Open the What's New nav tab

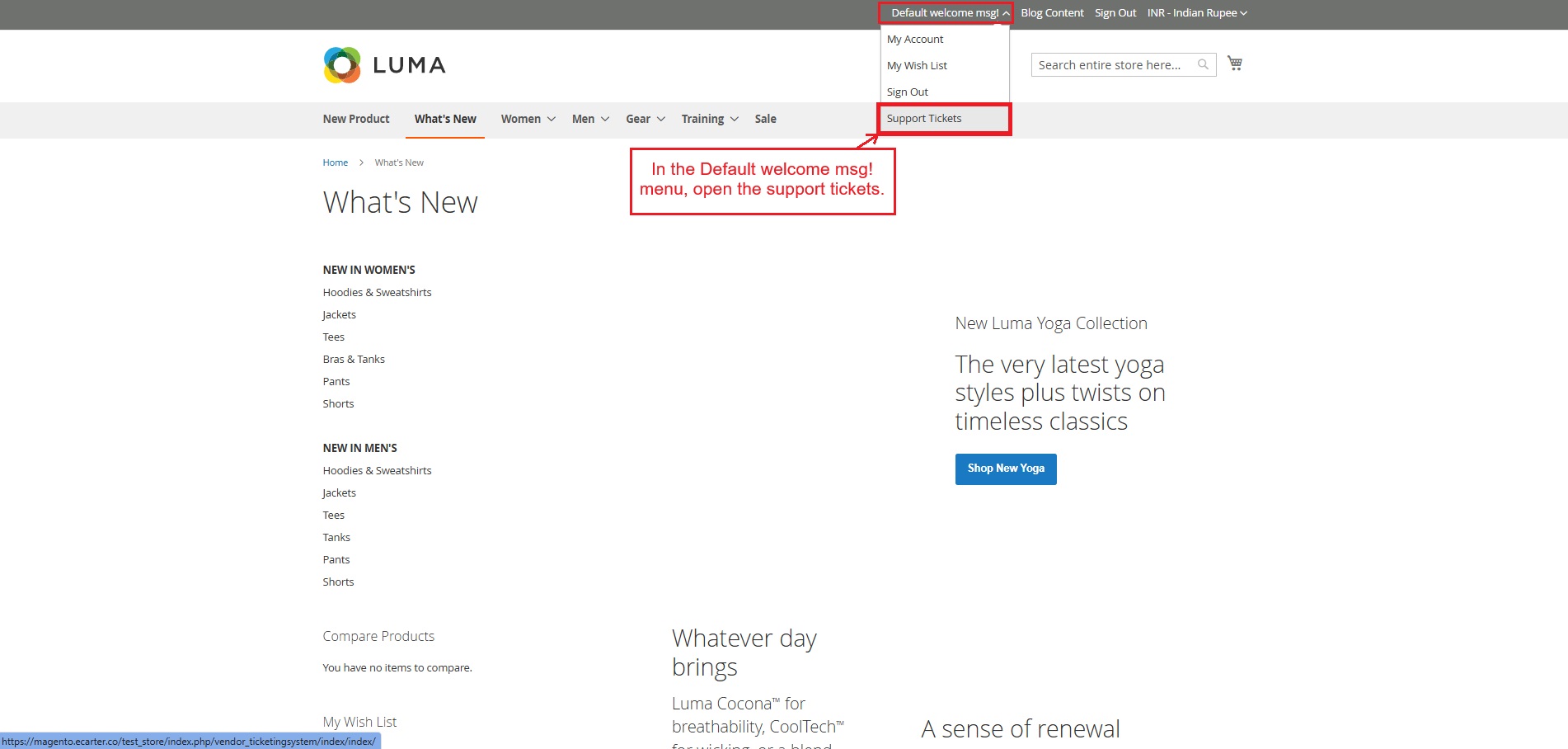(445, 119)
